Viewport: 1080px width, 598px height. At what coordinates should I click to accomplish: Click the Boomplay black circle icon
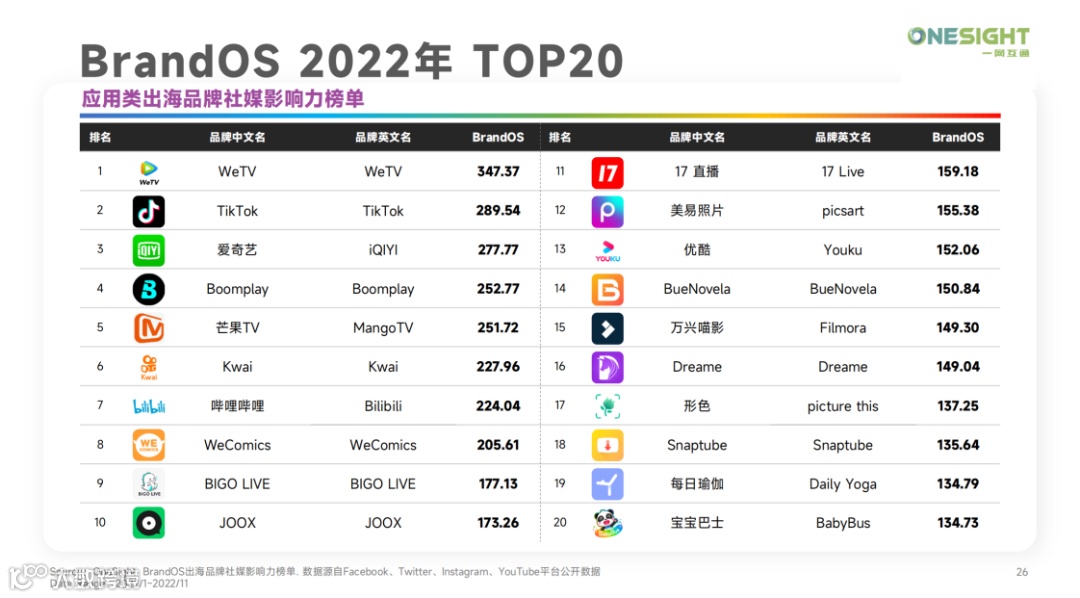point(149,289)
